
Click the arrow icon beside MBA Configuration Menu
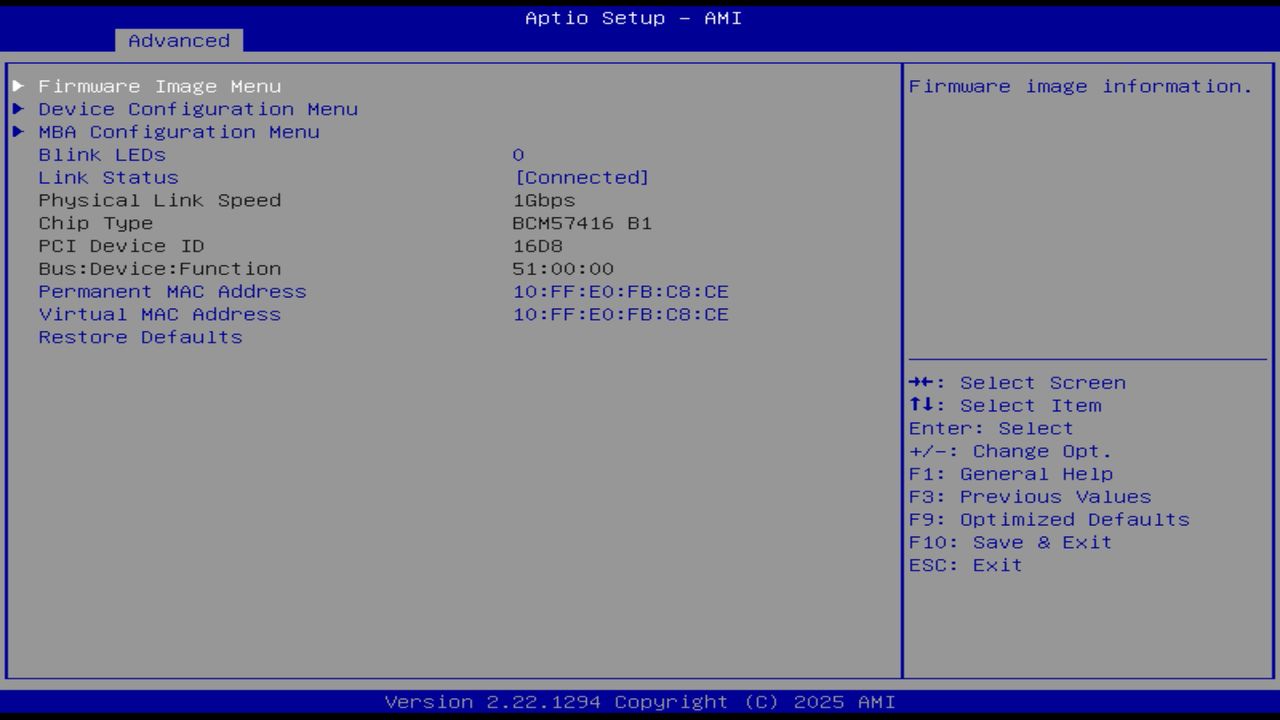[17, 131]
